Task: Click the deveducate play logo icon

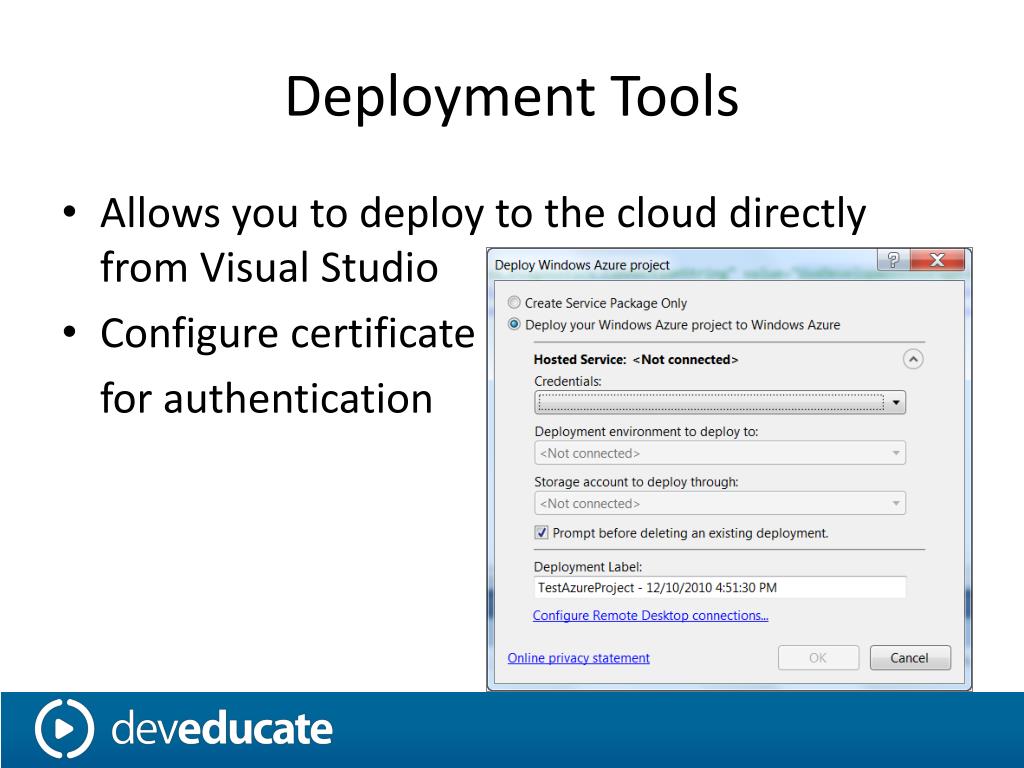Action: 64,729
